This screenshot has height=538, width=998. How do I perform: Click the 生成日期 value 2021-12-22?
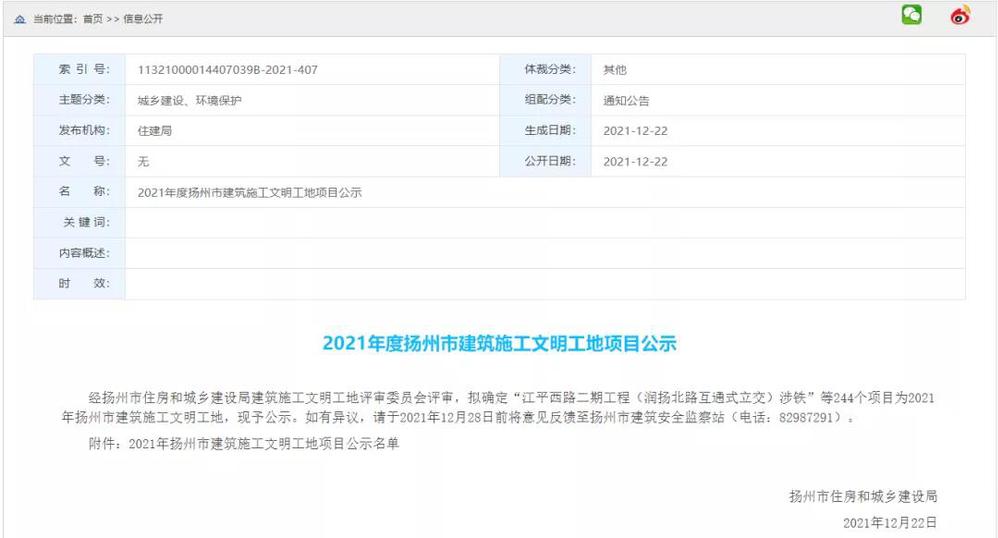635,131
